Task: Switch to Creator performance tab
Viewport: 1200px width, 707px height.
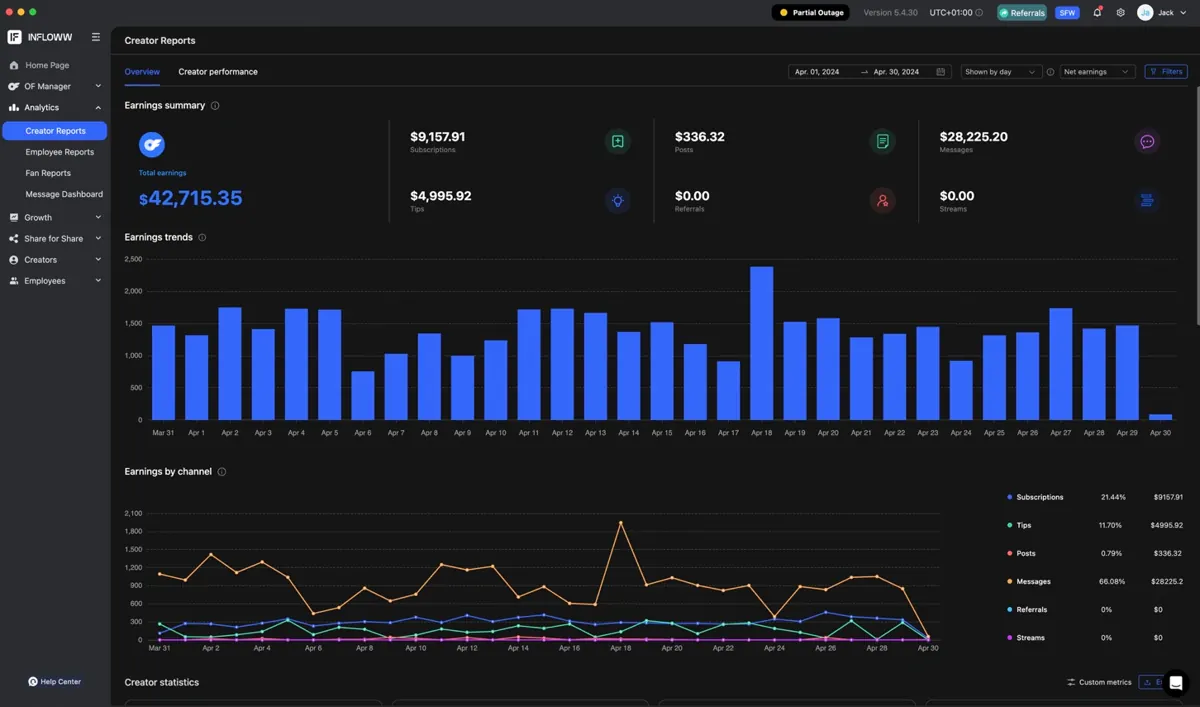Action: coord(218,72)
